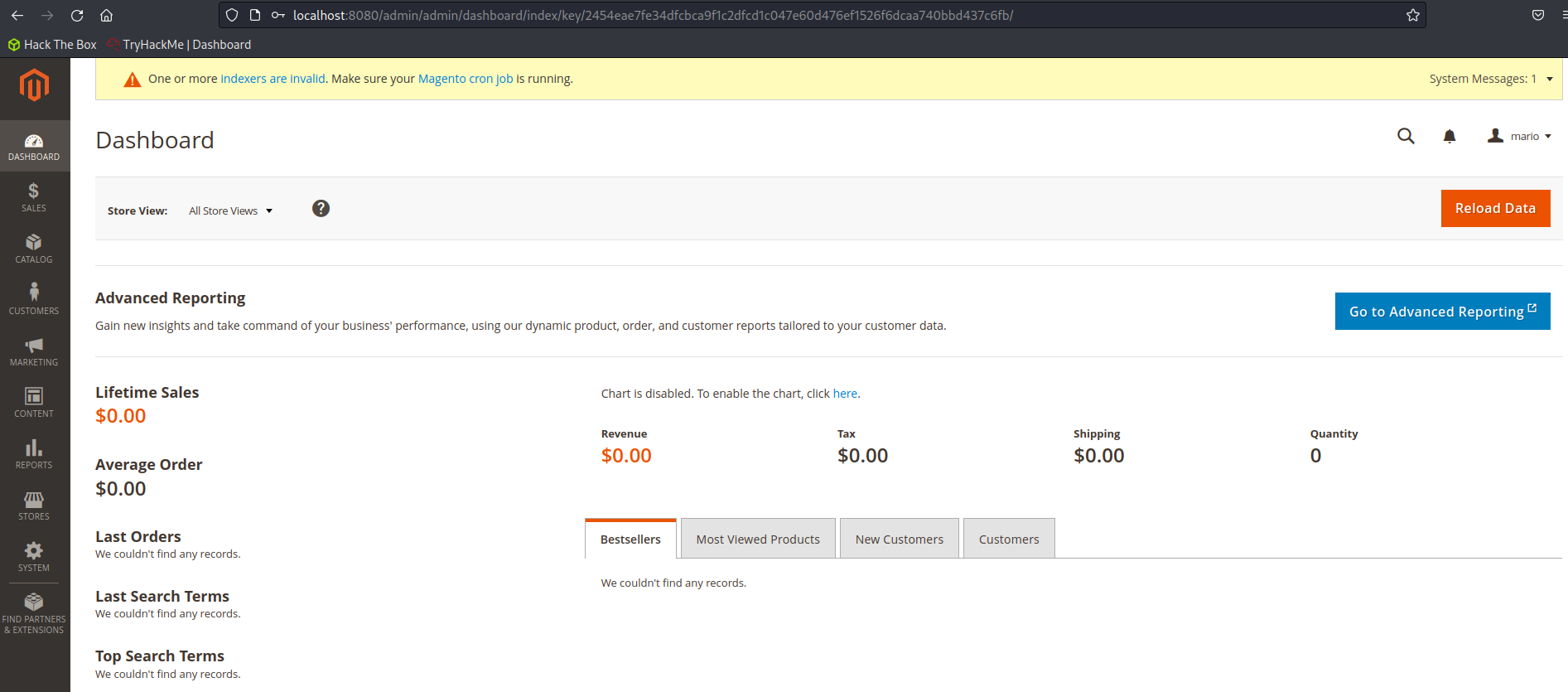The width and height of the screenshot is (1568, 692).
Task: Open the Sales menu in sidebar
Action: [x=34, y=197]
